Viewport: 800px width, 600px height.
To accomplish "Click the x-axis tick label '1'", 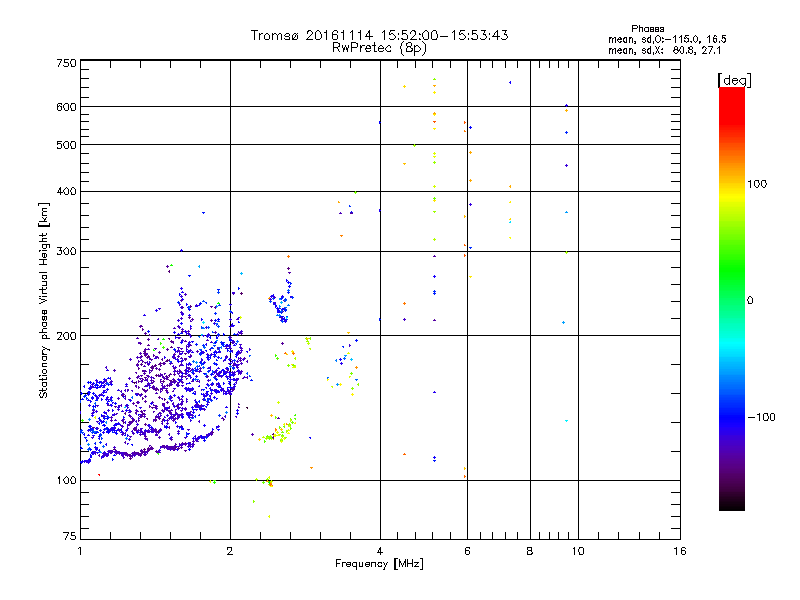I will point(80,551).
